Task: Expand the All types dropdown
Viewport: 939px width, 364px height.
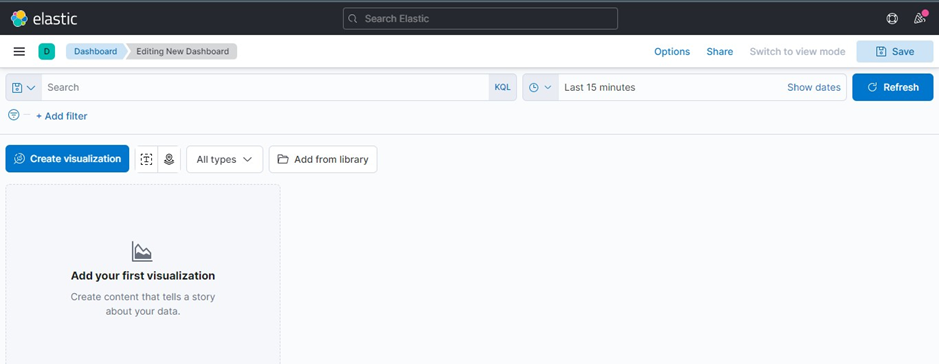Action: click(225, 159)
